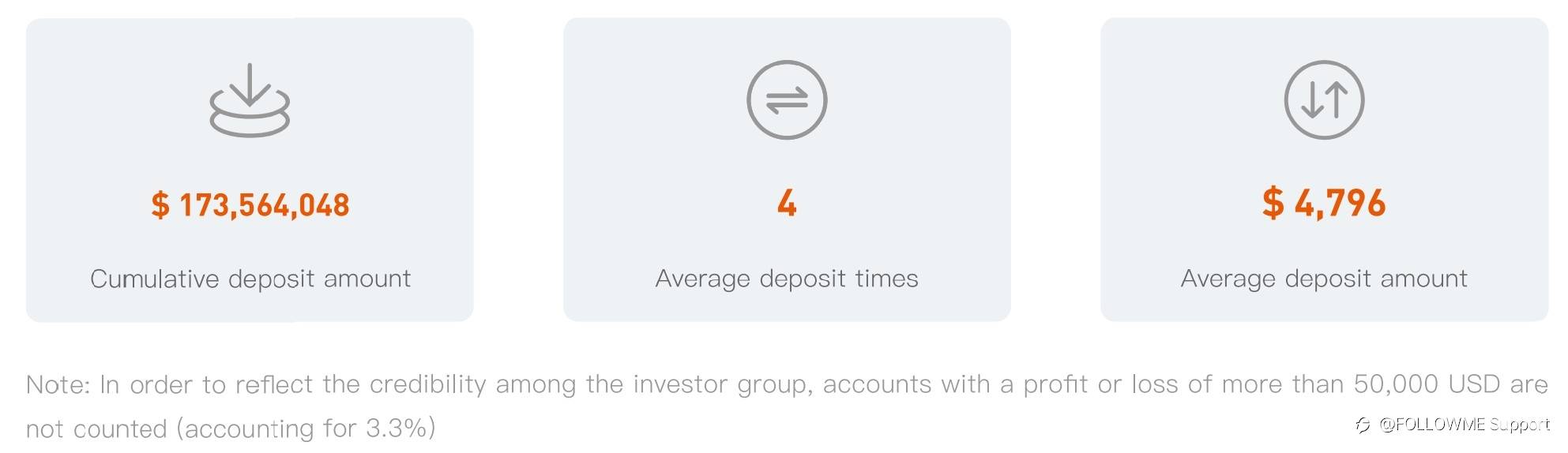
Task: Click the words profit or loss in the note
Action: [x=1102, y=384]
